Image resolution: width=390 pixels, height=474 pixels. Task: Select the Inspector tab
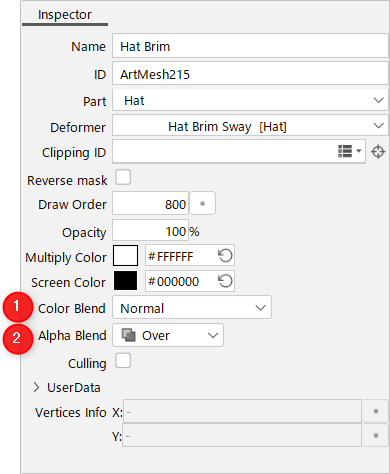[65, 15]
